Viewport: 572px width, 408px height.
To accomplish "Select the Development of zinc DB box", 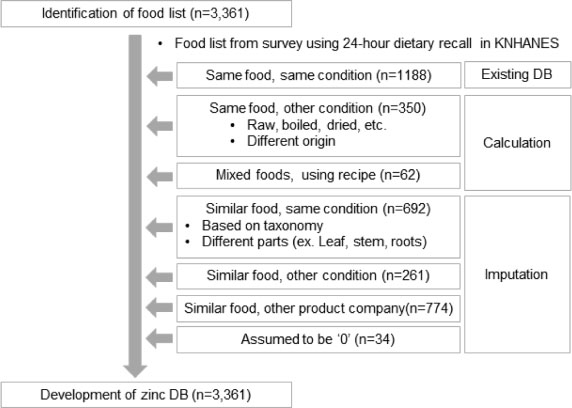I will (x=146, y=395).
